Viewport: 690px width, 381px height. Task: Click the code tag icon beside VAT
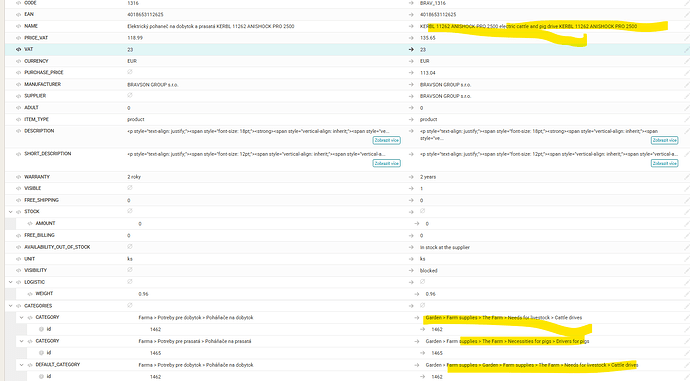point(18,49)
